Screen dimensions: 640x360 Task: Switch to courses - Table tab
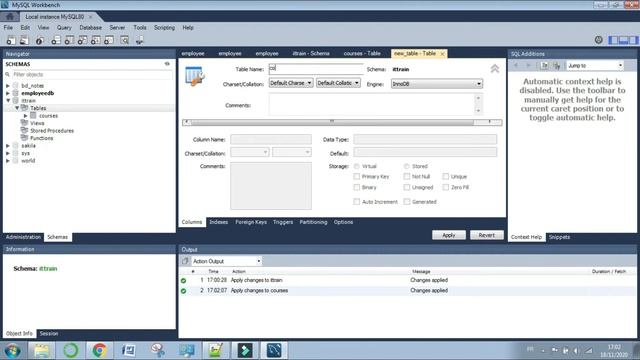362,53
